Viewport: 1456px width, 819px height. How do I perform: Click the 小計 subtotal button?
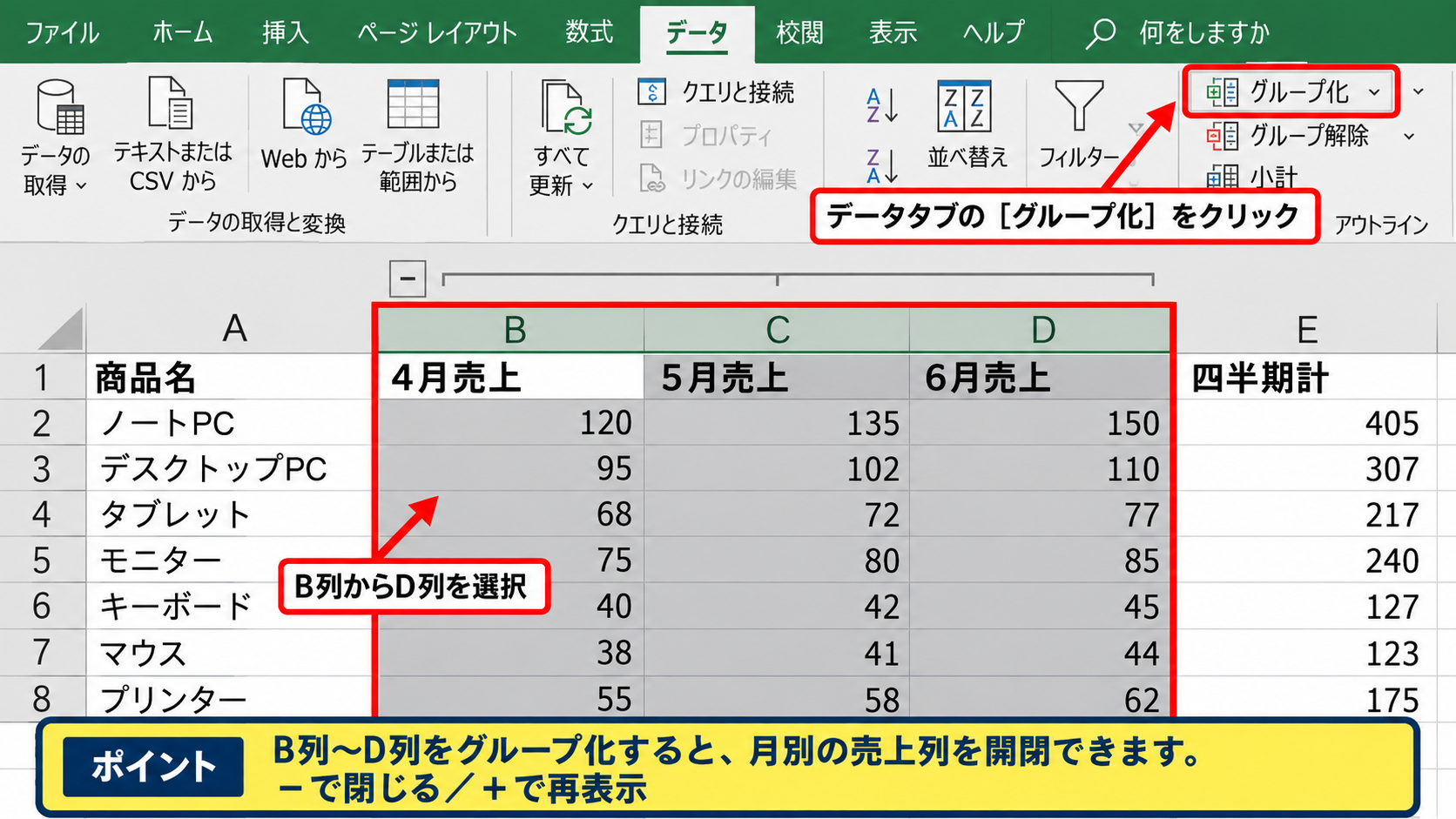tap(1251, 177)
